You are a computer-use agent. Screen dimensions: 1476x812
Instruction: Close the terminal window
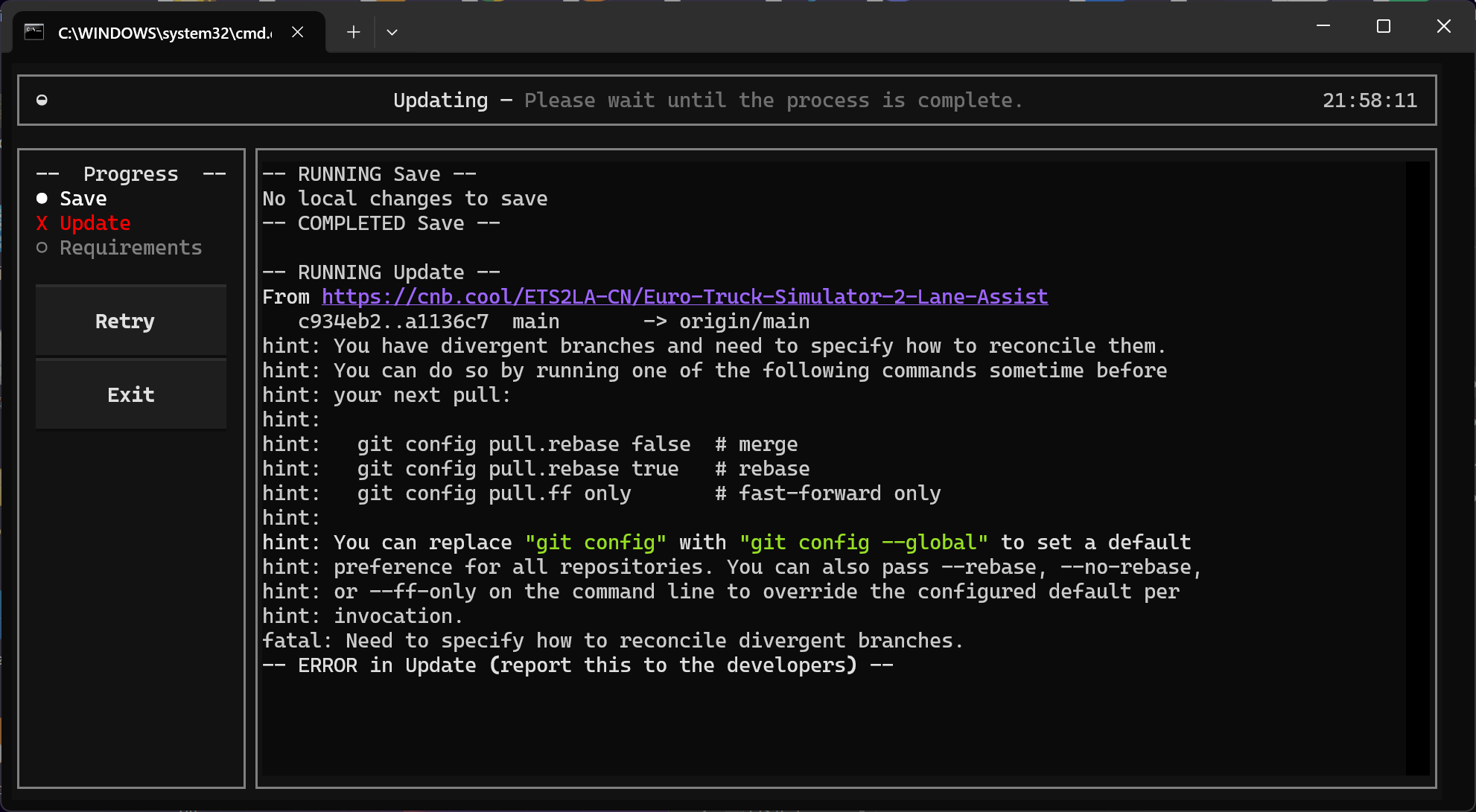coord(1443,26)
